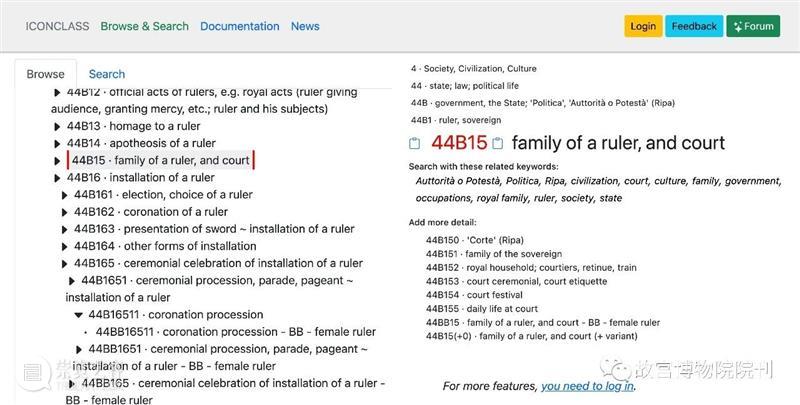800x405 pixels.
Task: Toggle arrow for 44B165 ceremonial celebration
Action: tap(64, 264)
